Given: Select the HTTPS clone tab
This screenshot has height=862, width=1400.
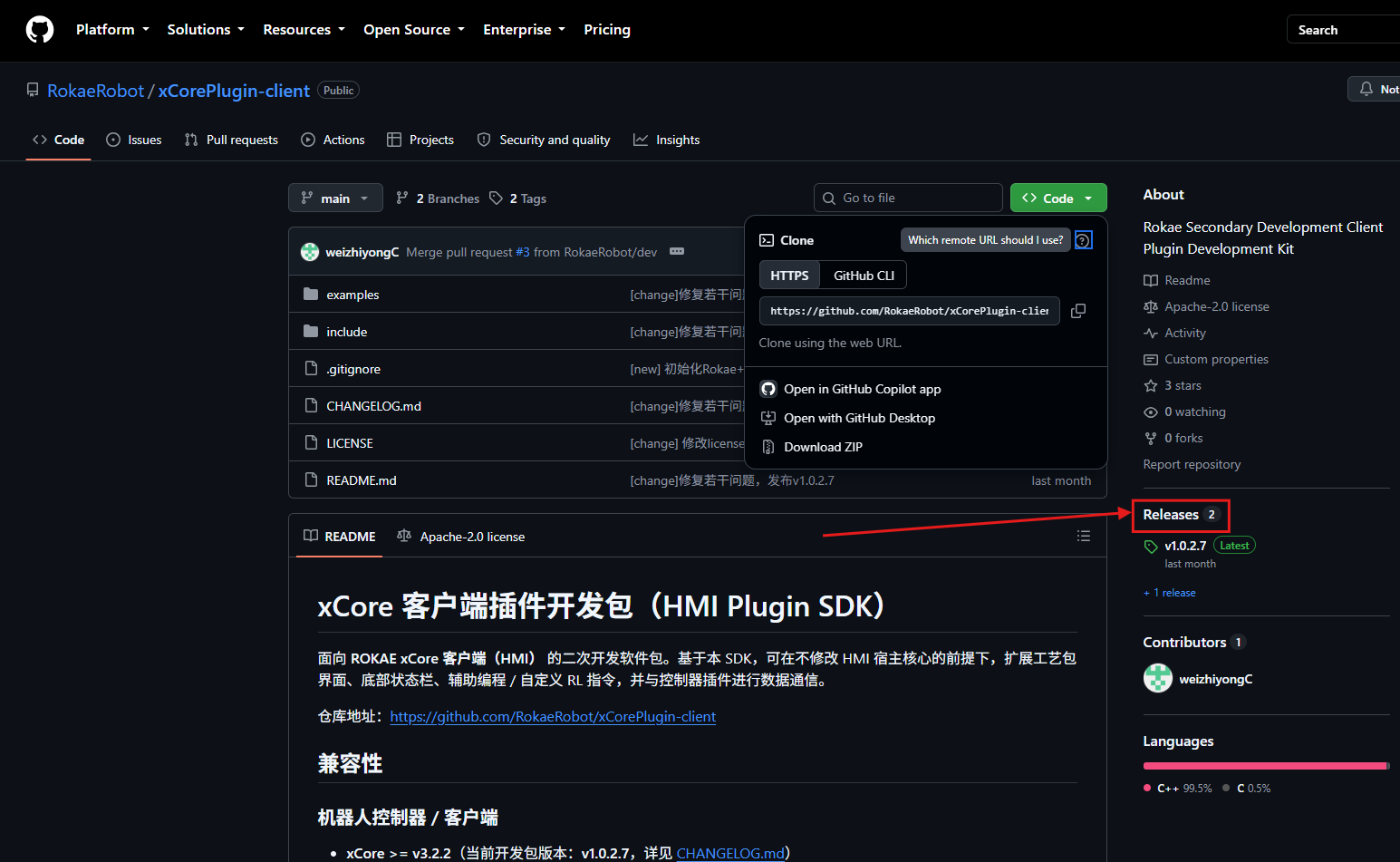Looking at the screenshot, I should pyautogui.click(x=789, y=276).
